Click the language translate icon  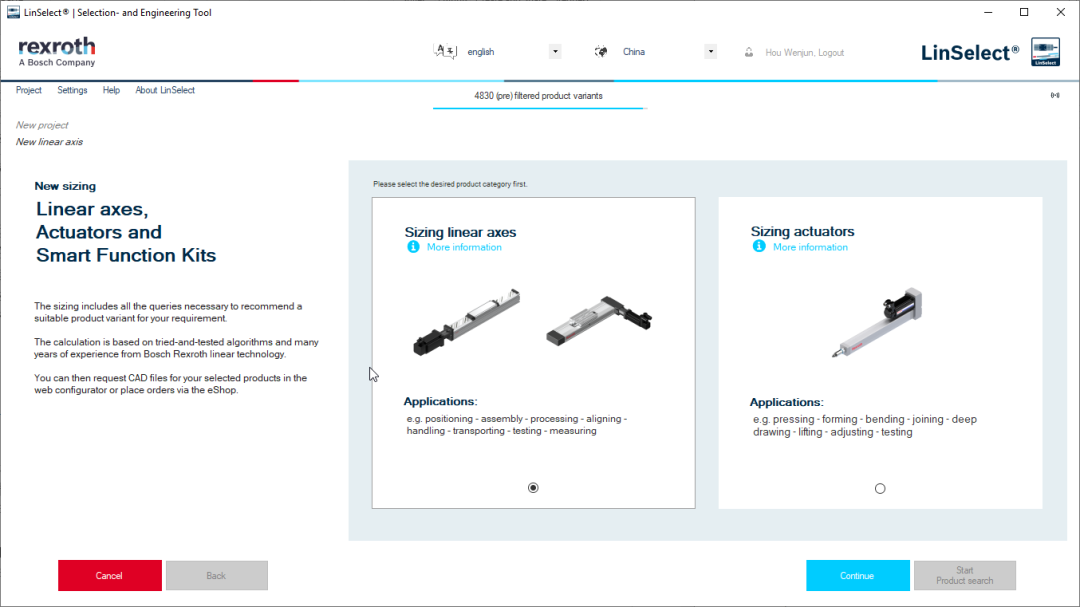point(445,52)
